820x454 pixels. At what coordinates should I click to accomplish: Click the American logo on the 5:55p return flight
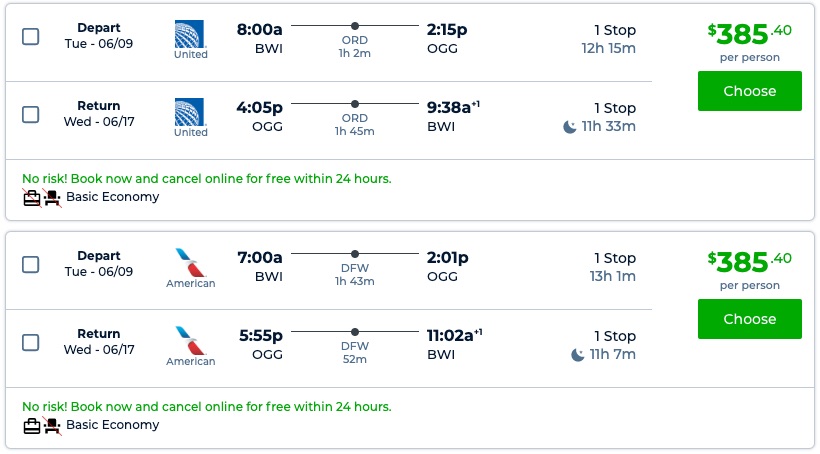[x=190, y=340]
